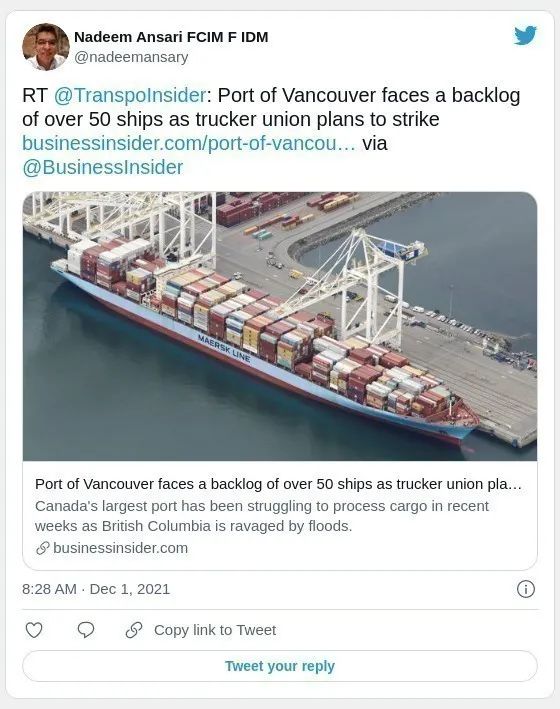Click Copy link to Tweet

click(215, 630)
